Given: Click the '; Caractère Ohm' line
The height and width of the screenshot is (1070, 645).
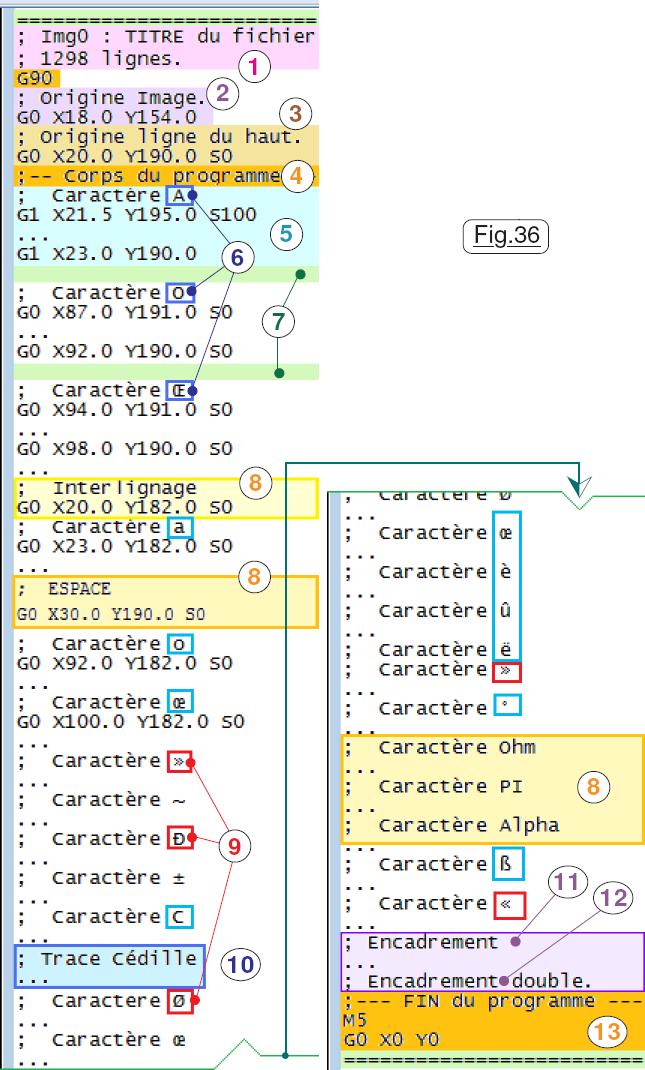Looking at the screenshot, I should coord(440,747).
